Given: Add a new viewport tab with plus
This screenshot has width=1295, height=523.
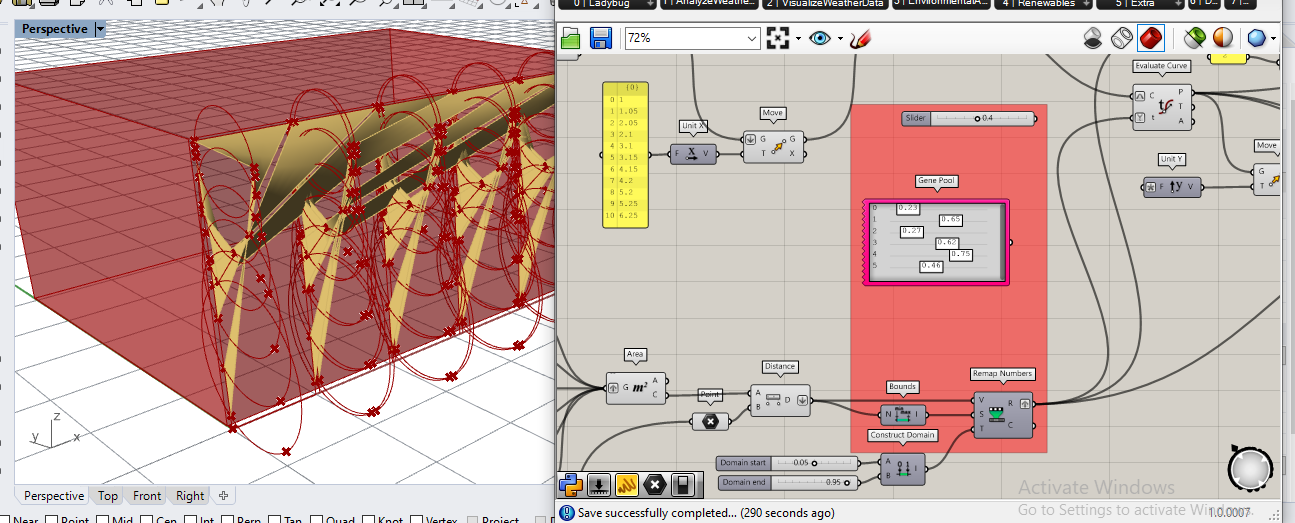Looking at the screenshot, I should click(223, 496).
